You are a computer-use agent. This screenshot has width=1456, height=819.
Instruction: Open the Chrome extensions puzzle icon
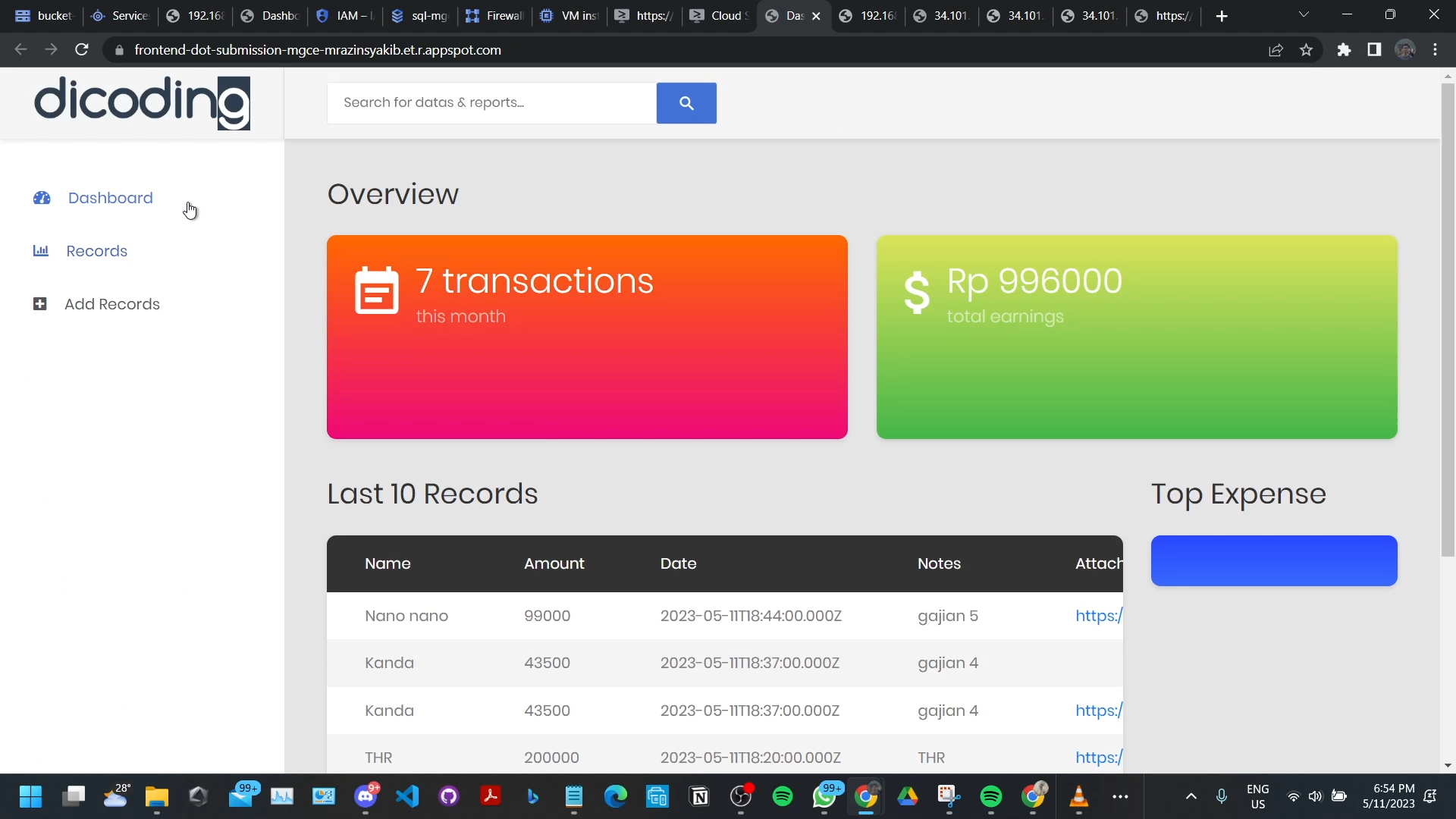pyautogui.click(x=1344, y=49)
